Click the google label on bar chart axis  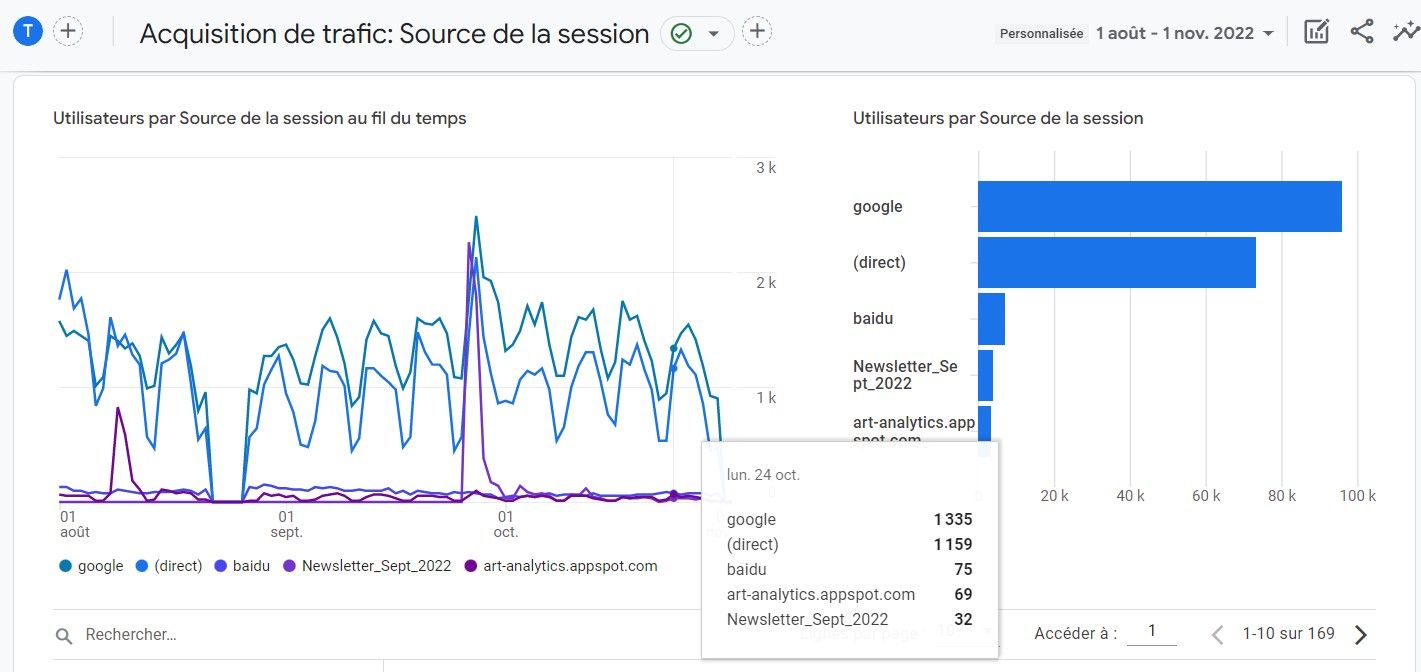point(878,207)
